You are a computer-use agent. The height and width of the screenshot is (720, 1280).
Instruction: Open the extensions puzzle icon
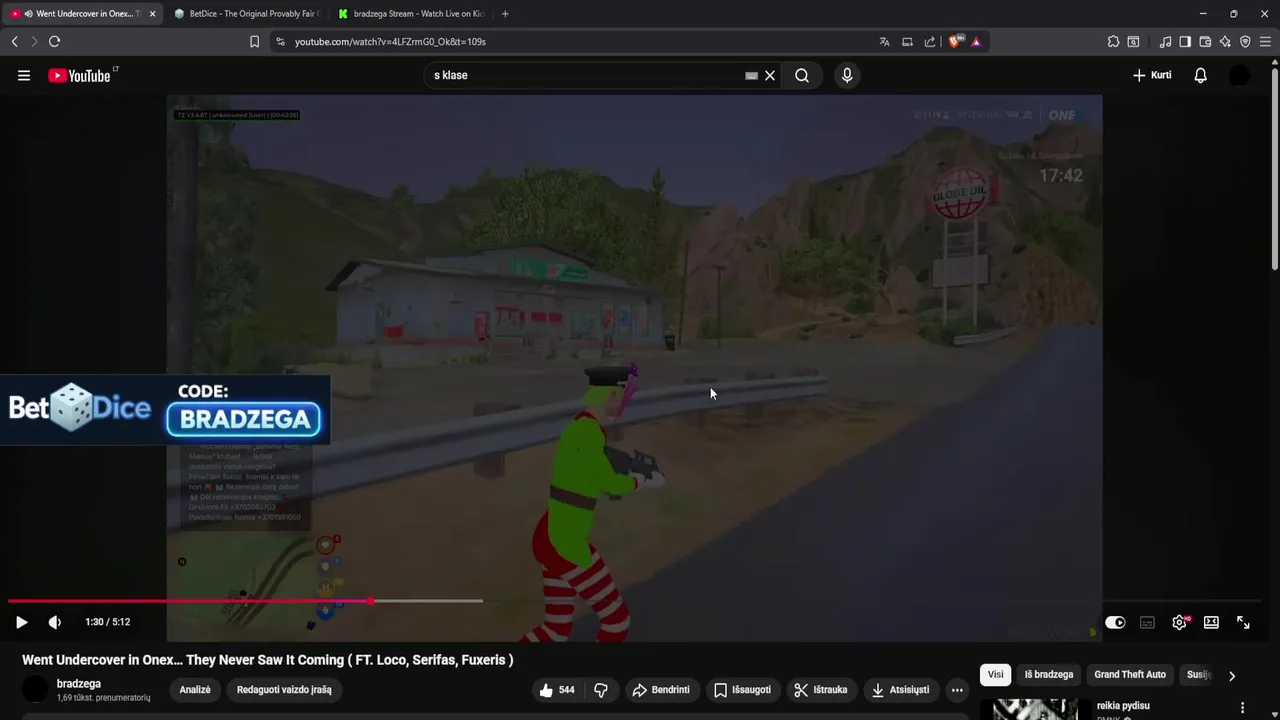coord(1113,42)
